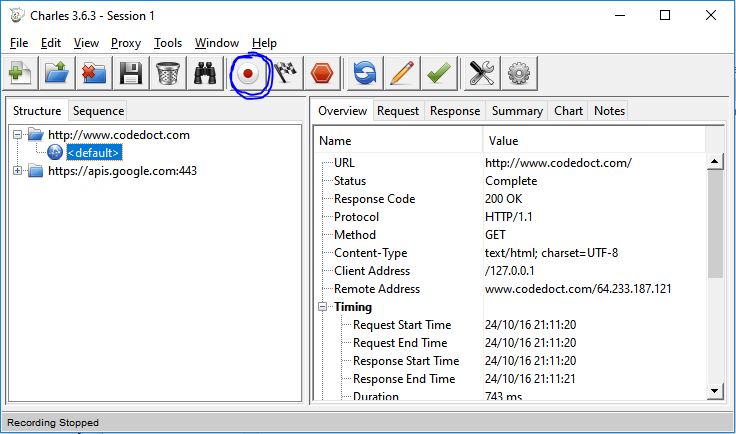Click the overview scrollbar down arrow
The width and height of the screenshot is (736, 434).
(x=714, y=390)
